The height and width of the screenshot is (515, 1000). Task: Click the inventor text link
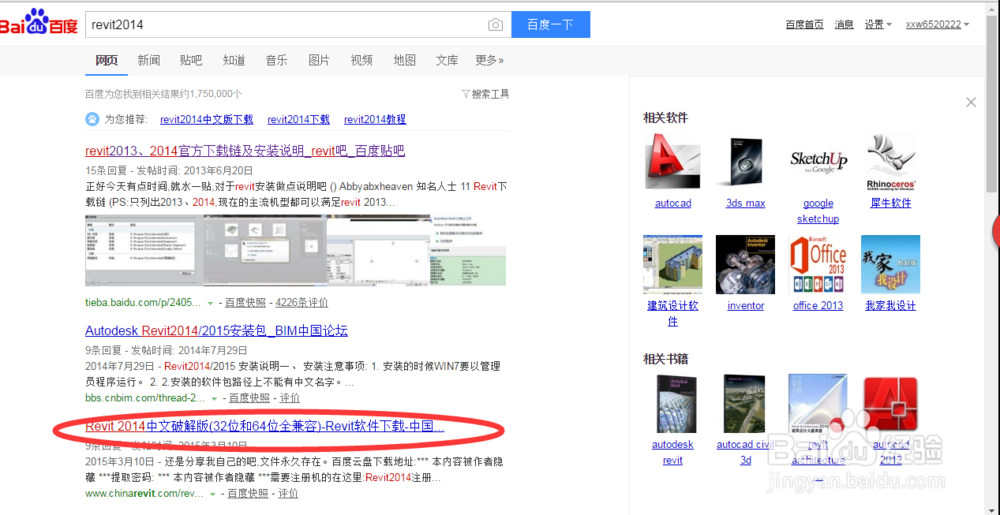746,306
